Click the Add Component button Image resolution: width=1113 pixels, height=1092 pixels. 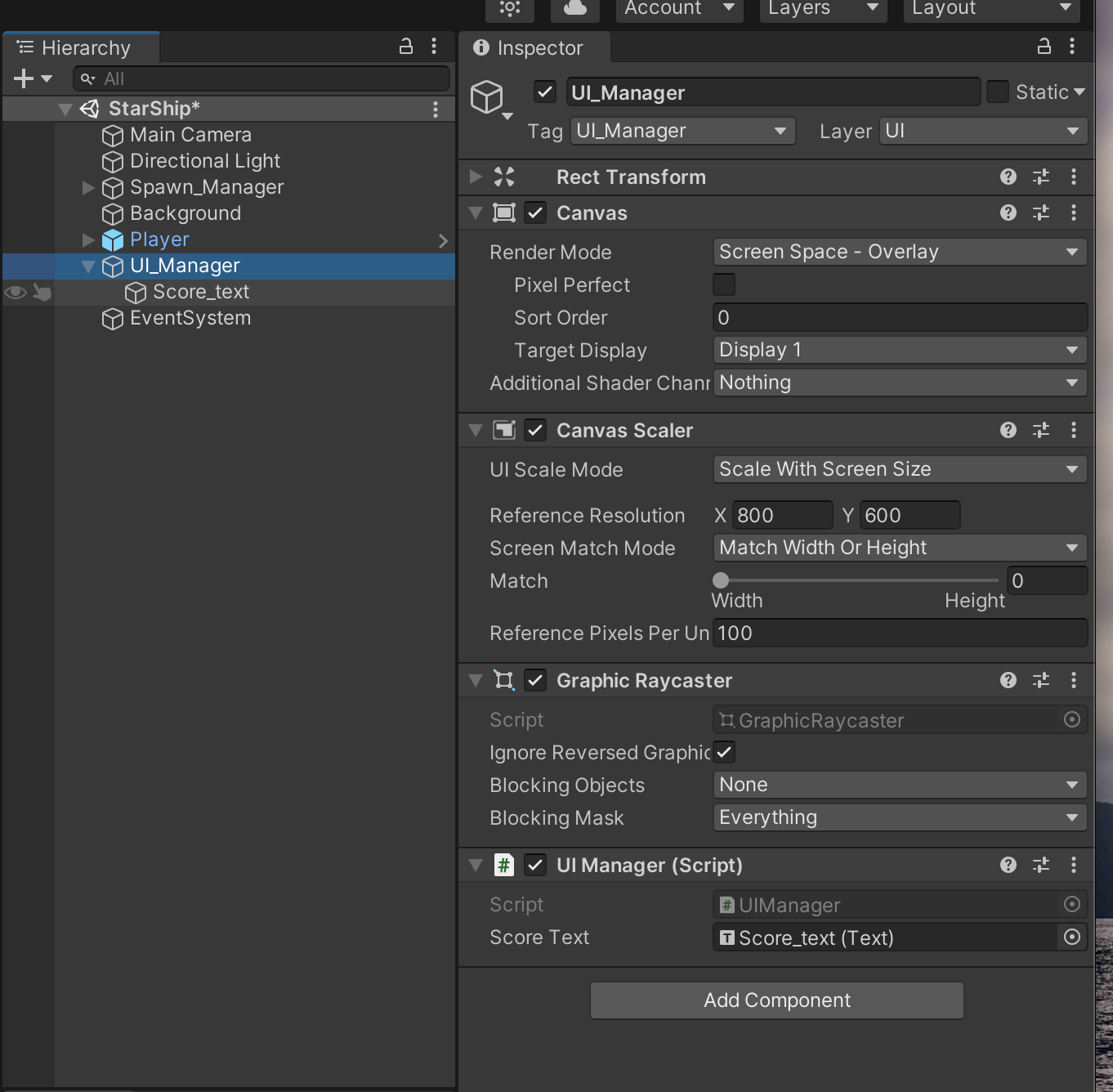[x=776, y=1000]
